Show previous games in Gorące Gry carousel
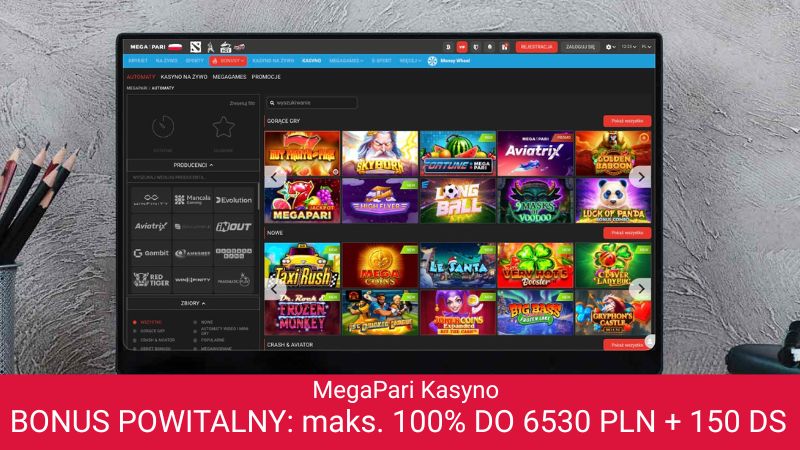The height and width of the screenshot is (450, 800). [x=274, y=177]
